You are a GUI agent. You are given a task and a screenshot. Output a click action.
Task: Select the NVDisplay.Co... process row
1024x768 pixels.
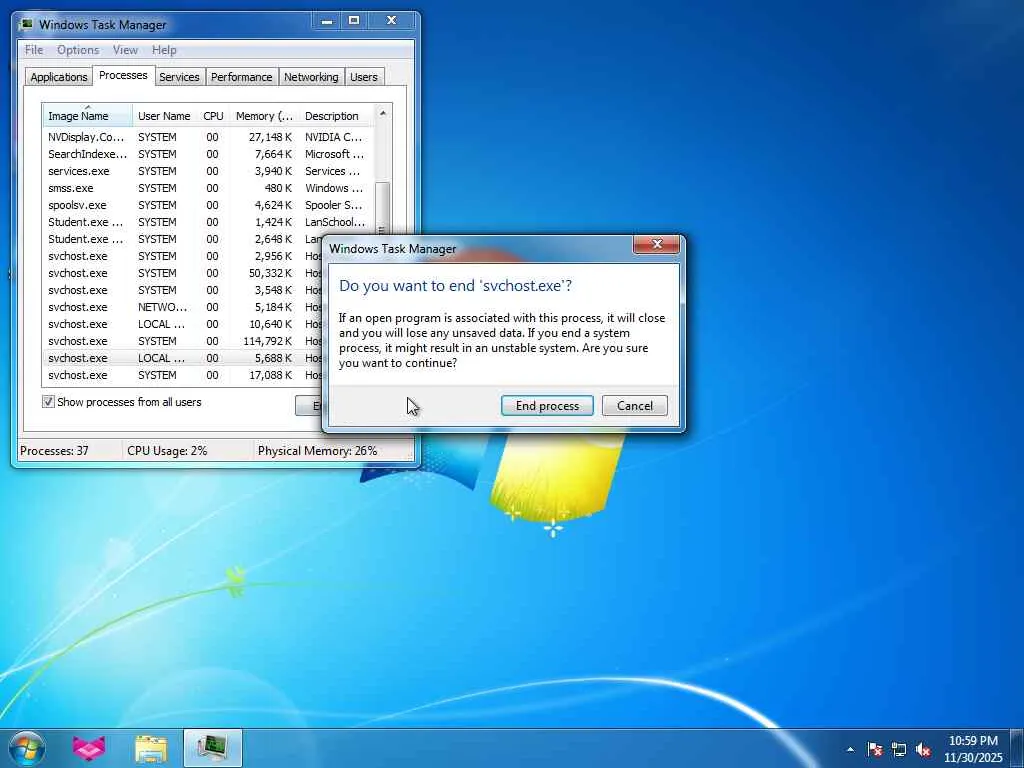[209, 137]
